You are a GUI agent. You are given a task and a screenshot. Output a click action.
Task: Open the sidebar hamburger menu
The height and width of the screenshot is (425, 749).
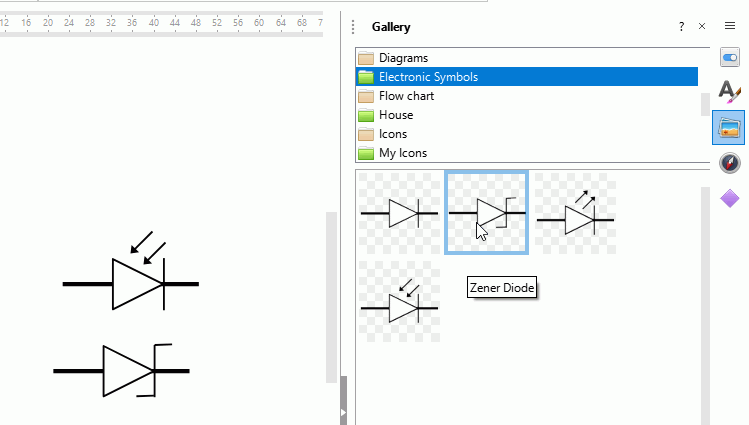[730, 25]
